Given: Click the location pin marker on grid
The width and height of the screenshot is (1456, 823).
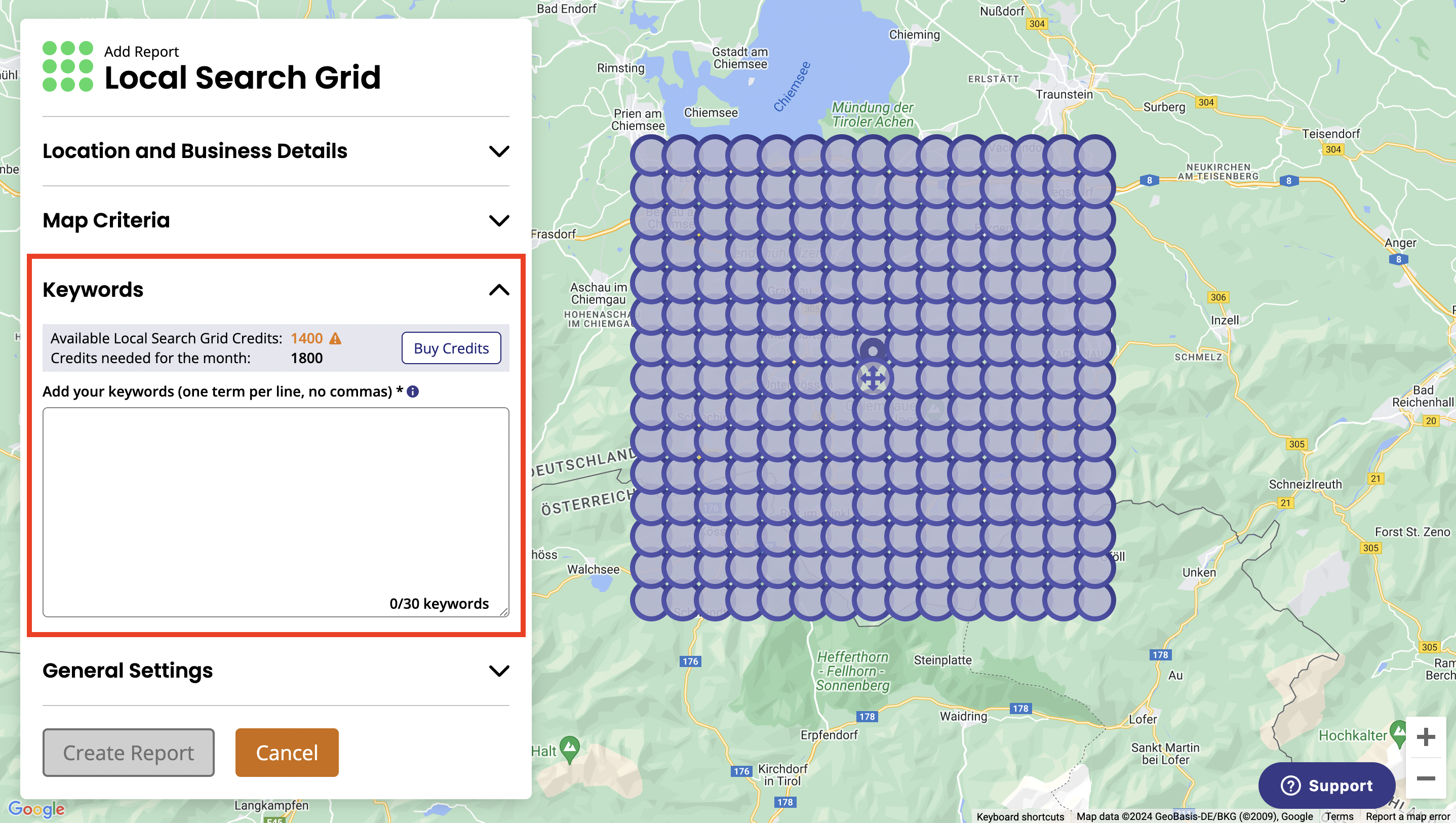Looking at the screenshot, I should coord(873,350).
